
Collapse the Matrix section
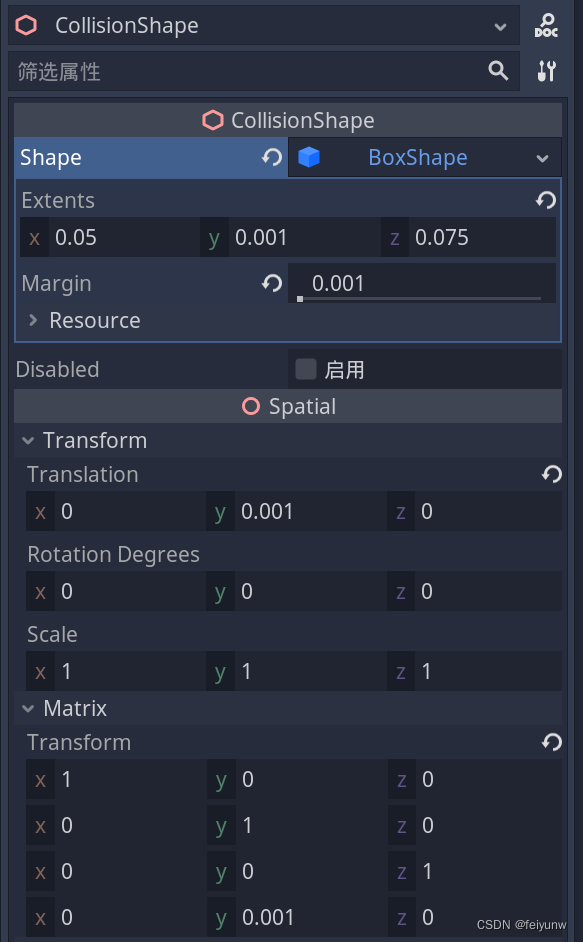(x=27, y=708)
